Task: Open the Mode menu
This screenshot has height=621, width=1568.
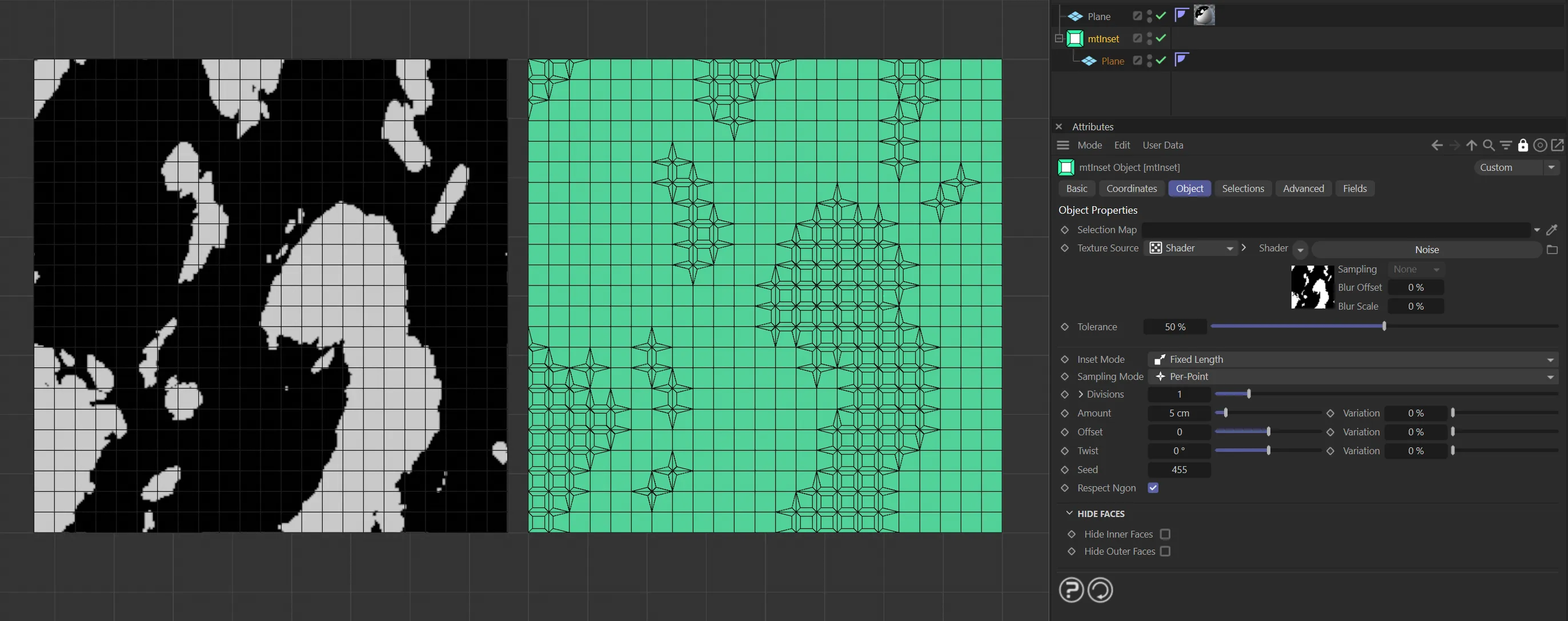Action: pos(1089,145)
